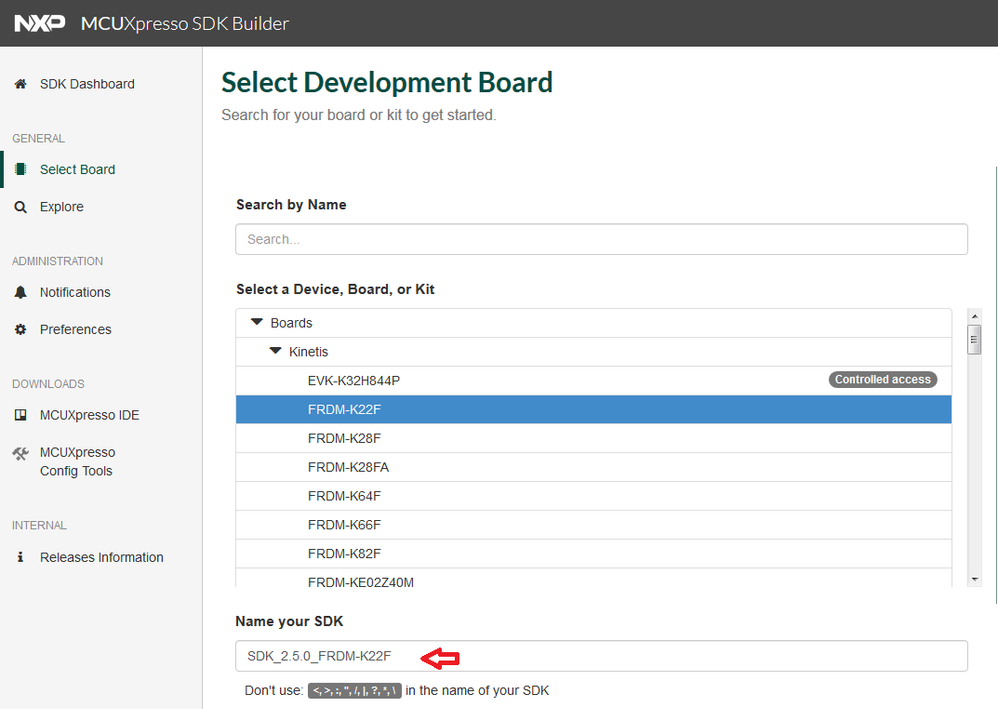The width and height of the screenshot is (998, 709).
Task: Click the NXP logo in header
Action: click(41, 23)
